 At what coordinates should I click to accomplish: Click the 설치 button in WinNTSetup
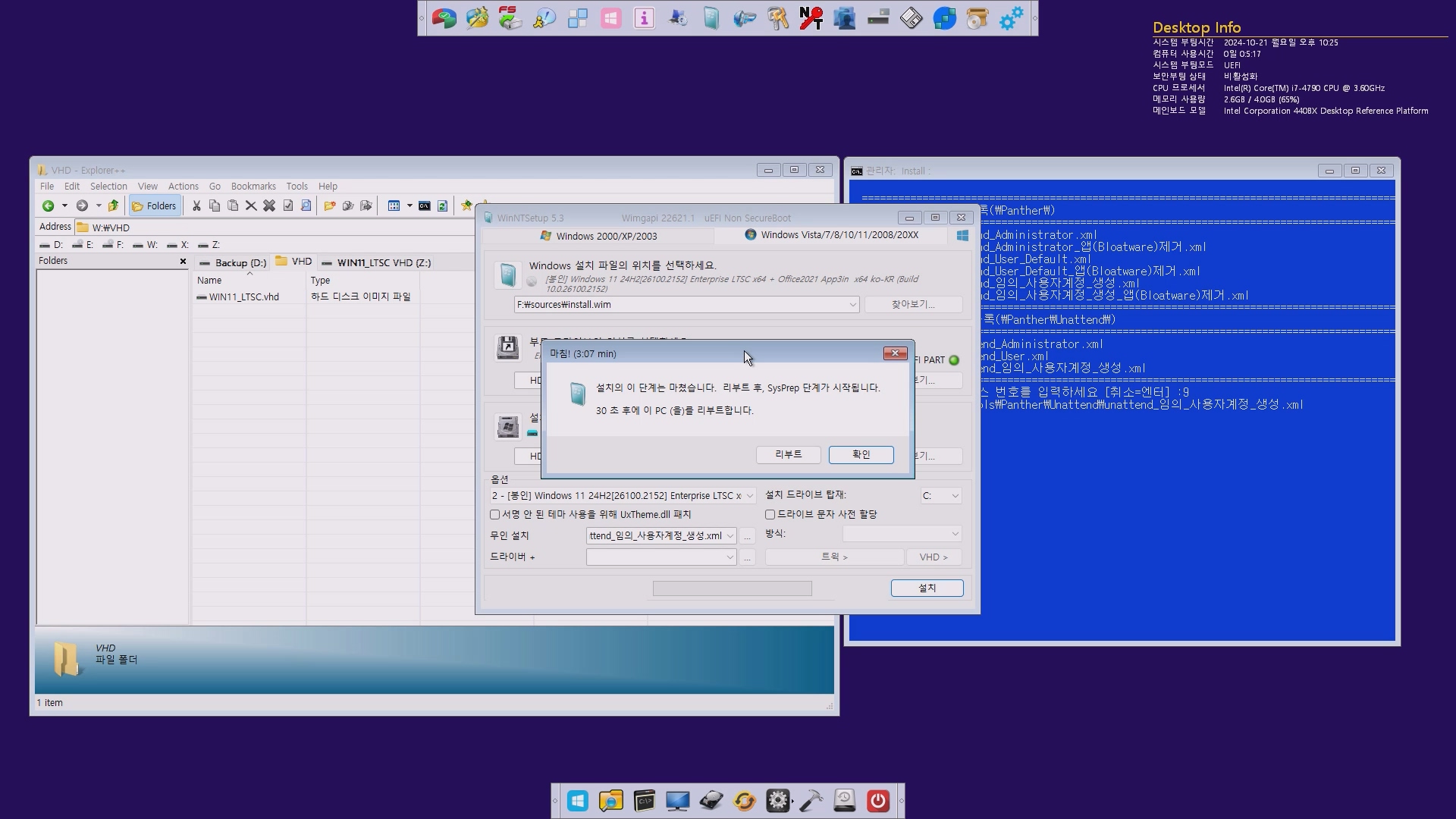coord(927,588)
